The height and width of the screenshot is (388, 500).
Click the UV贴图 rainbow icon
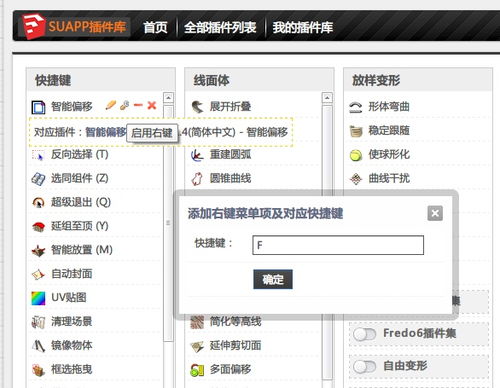click(38, 298)
